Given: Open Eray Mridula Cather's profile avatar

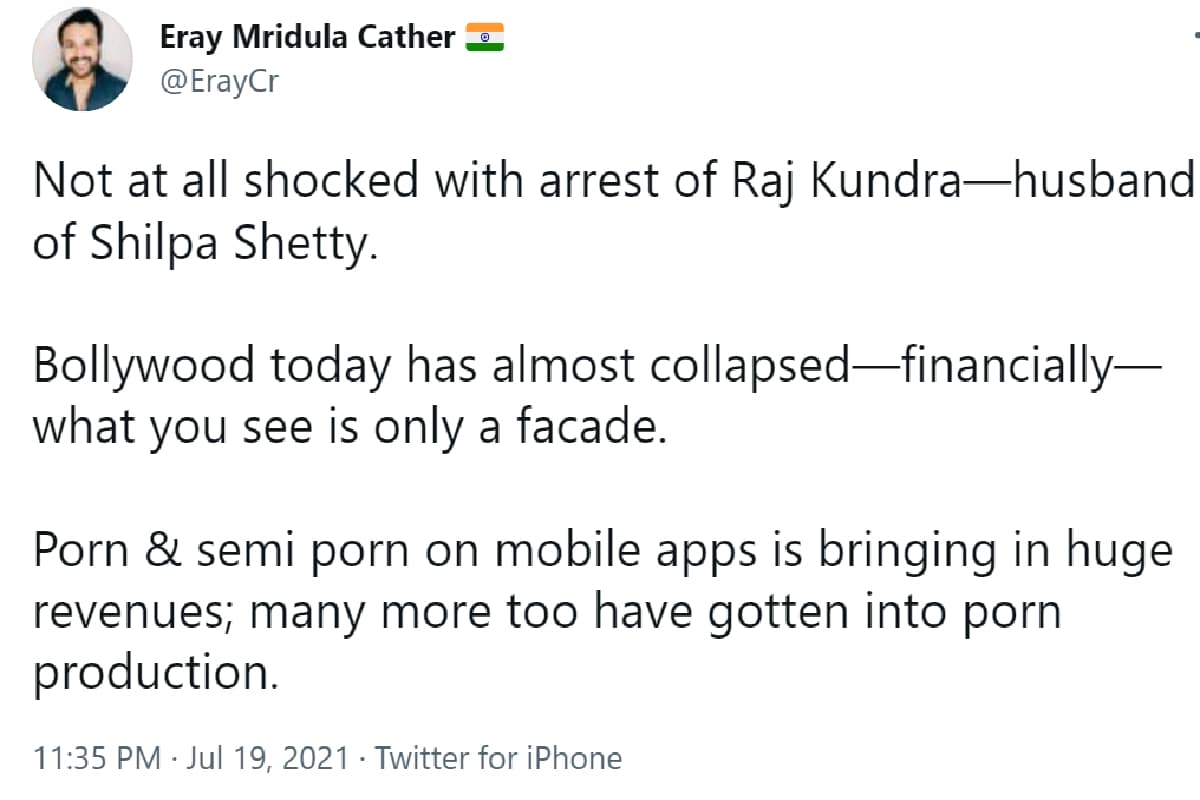Looking at the screenshot, I should 83,62.
